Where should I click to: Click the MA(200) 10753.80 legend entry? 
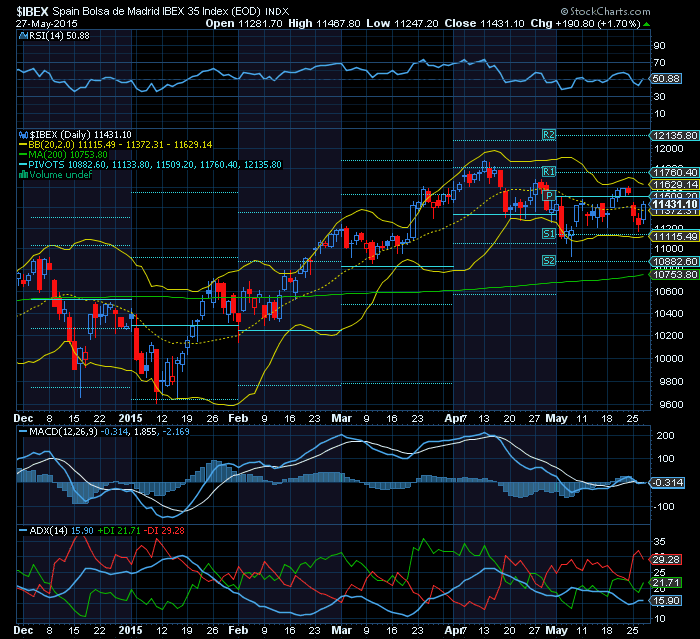(x=63, y=155)
